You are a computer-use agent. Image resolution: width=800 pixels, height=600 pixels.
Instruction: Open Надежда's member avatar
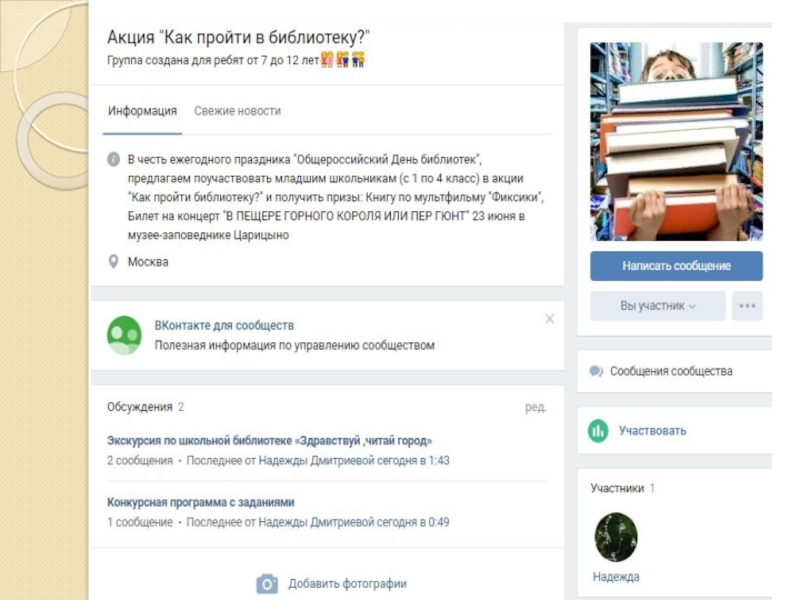(x=616, y=537)
